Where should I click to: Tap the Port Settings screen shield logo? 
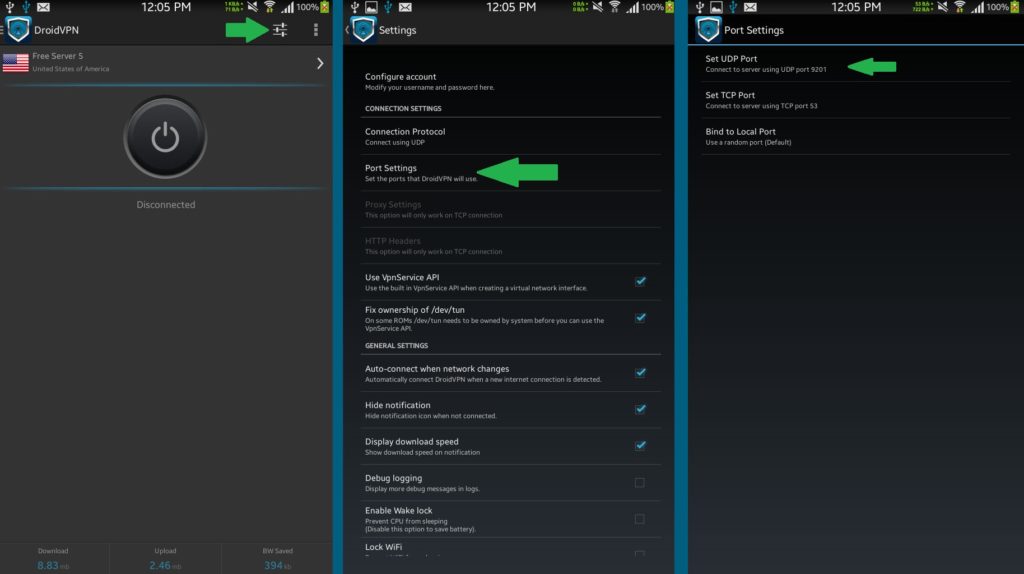(x=708, y=30)
